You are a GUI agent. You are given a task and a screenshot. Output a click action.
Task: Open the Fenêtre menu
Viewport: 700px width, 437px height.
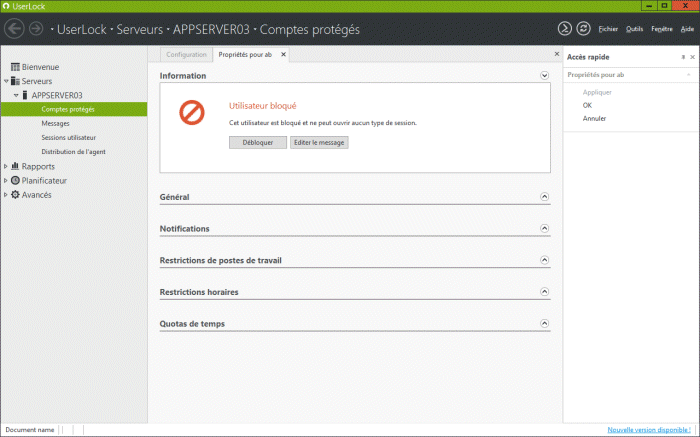click(662, 29)
